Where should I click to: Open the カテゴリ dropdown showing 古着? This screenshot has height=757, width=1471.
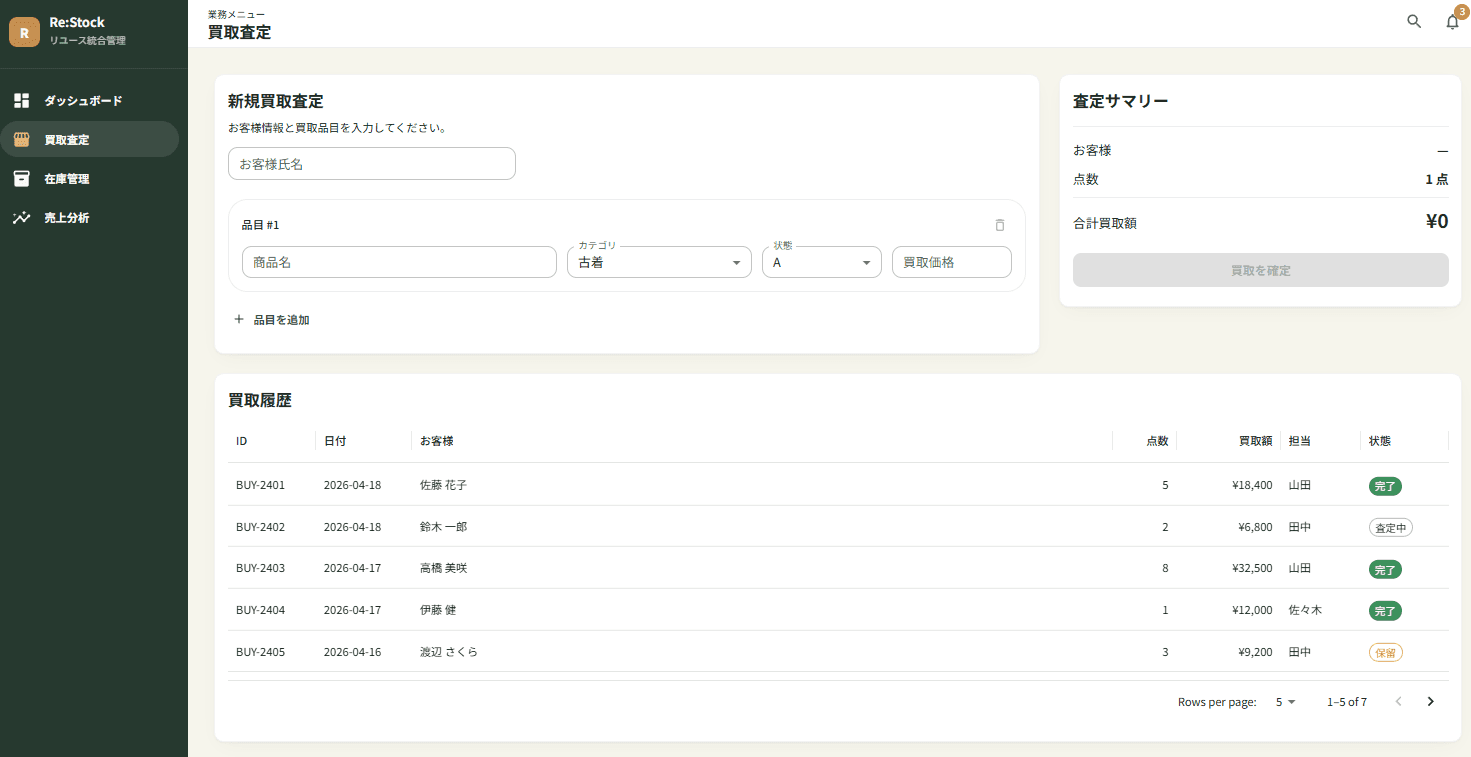pos(659,262)
